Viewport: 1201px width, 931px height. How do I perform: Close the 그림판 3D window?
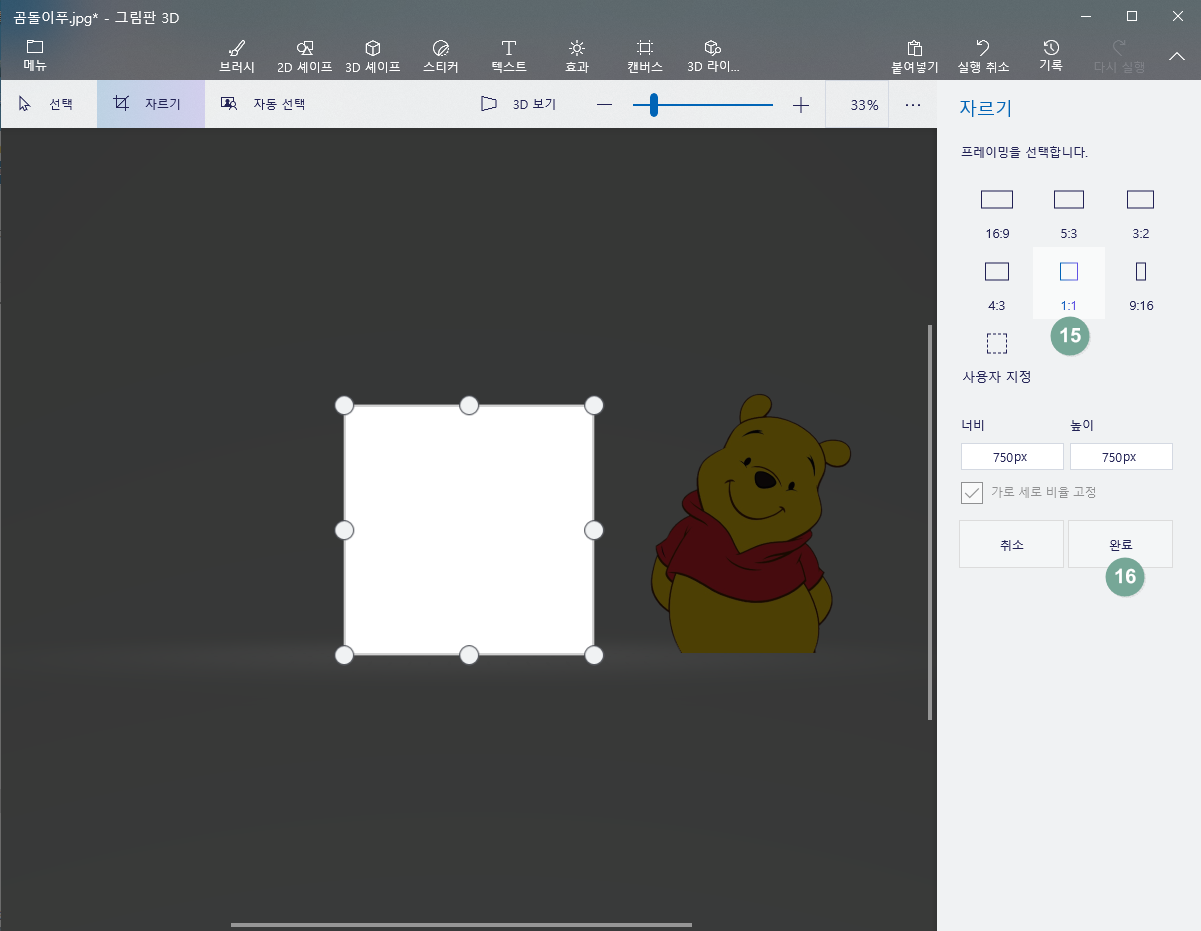coord(1178,16)
